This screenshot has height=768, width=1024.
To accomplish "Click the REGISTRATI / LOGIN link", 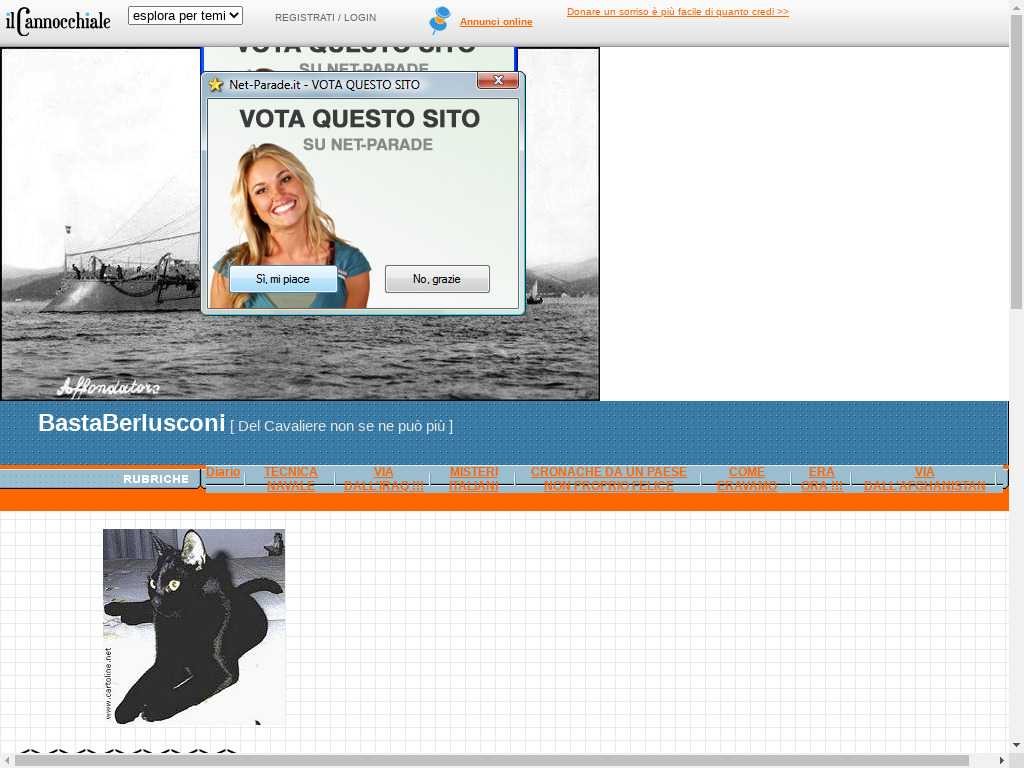I will coord(325,18).
